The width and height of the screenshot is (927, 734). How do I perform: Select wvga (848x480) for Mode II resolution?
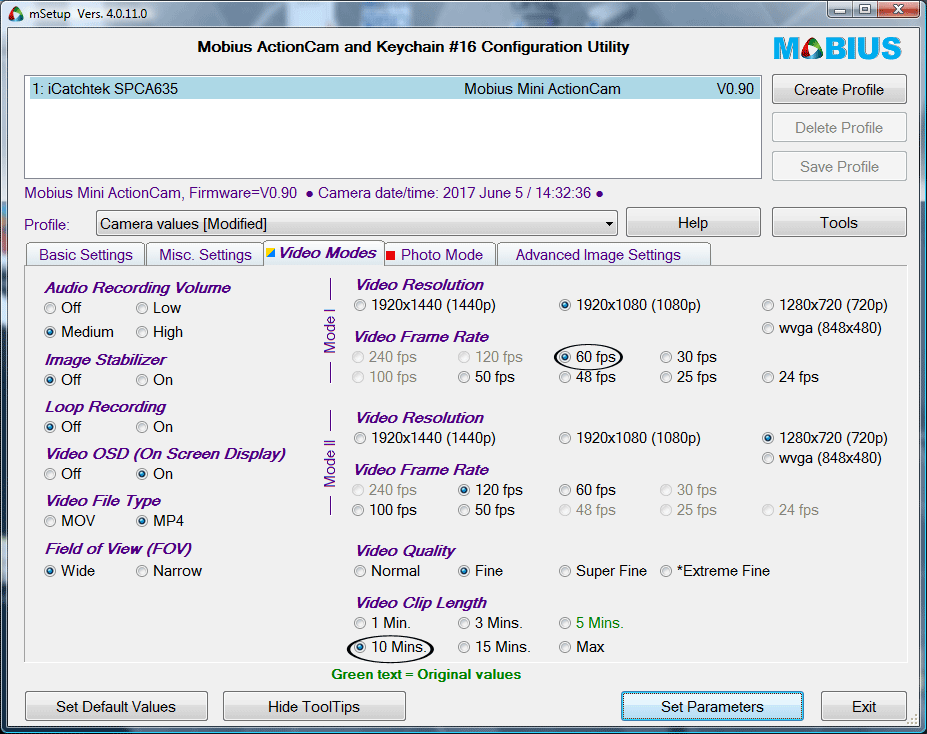click(x=822, y=458)
